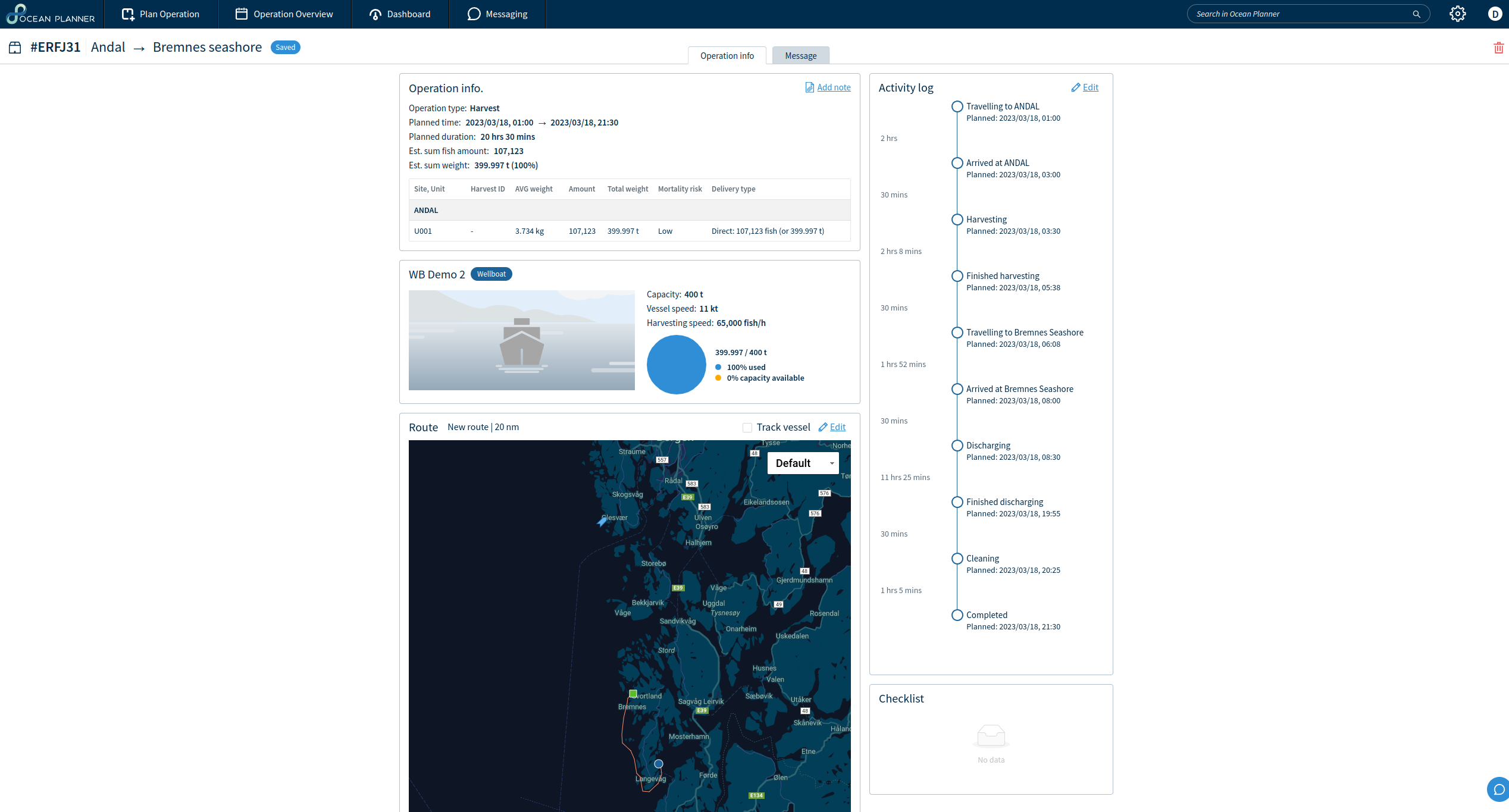Screen dimensions: 1509x812
Task: Click the blue origin circle marker on map
Action: [x=658, y=764]
